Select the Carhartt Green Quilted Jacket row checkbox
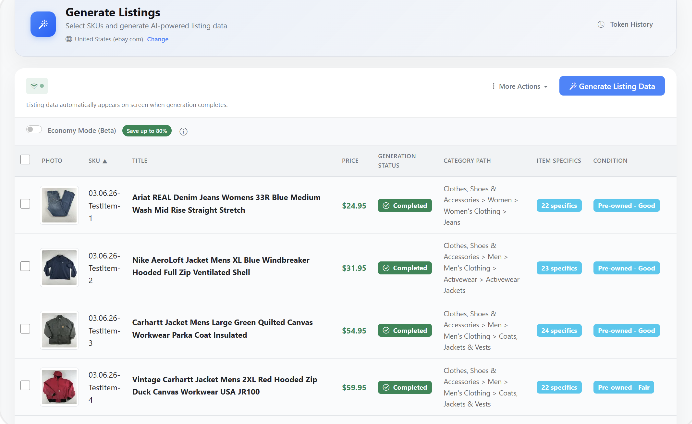Screen dimensions: 692x424 tap(25, 329)
